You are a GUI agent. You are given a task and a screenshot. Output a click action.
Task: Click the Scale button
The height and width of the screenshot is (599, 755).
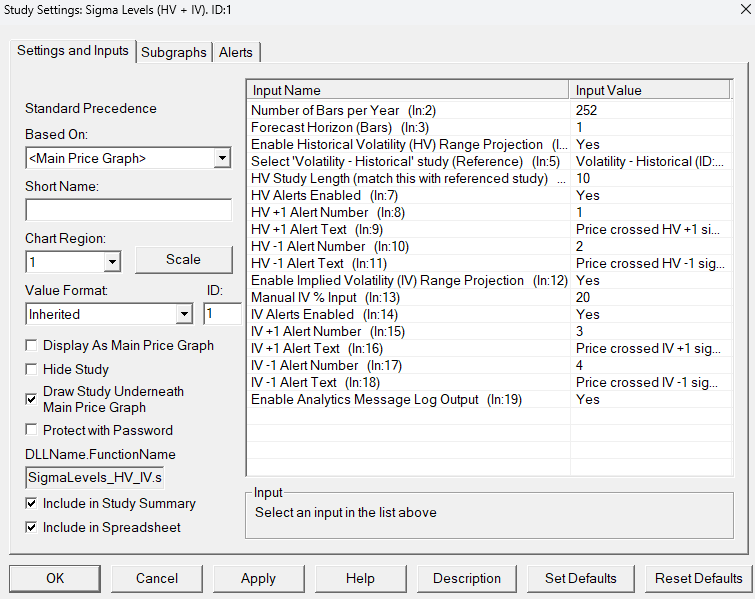pyautogui.click(x=183, y=260)
